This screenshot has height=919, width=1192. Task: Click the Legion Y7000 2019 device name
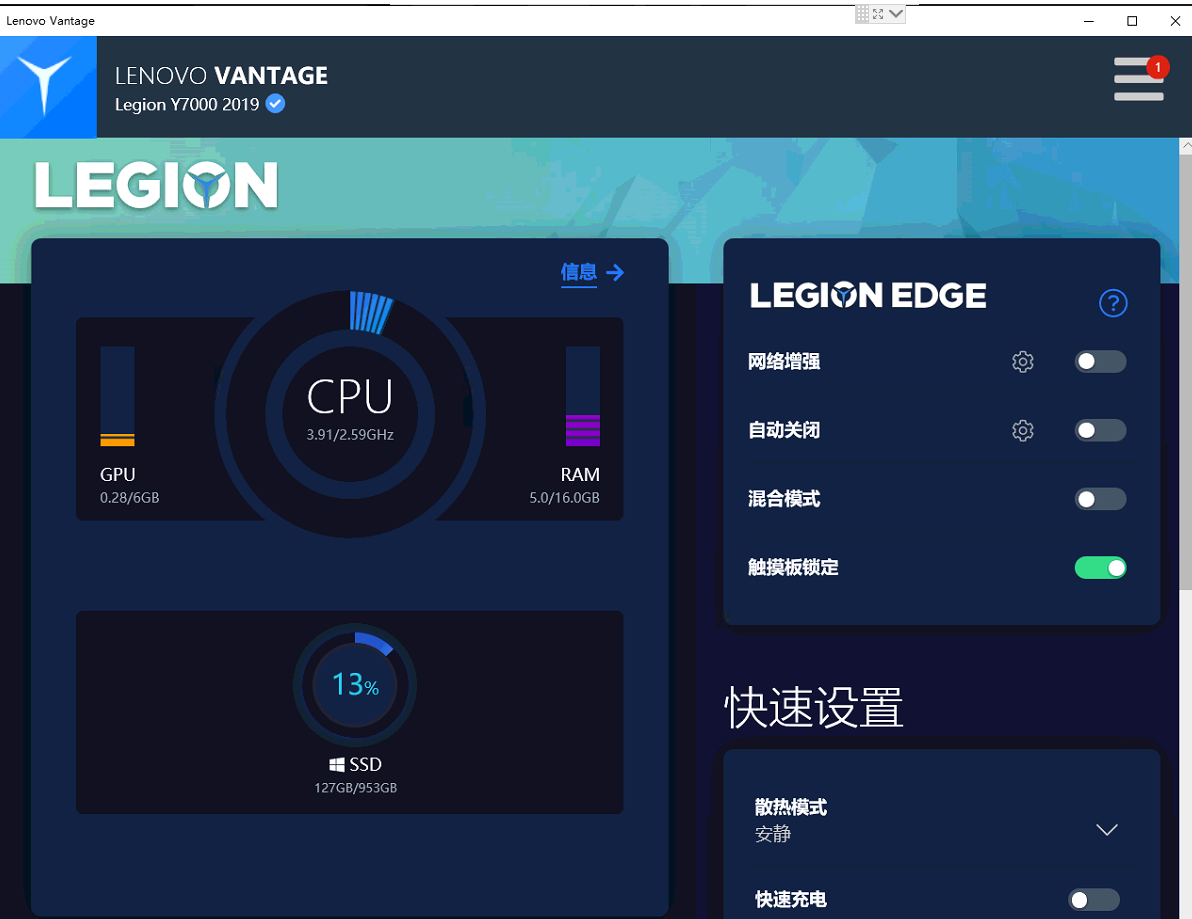tap(187, 104)
